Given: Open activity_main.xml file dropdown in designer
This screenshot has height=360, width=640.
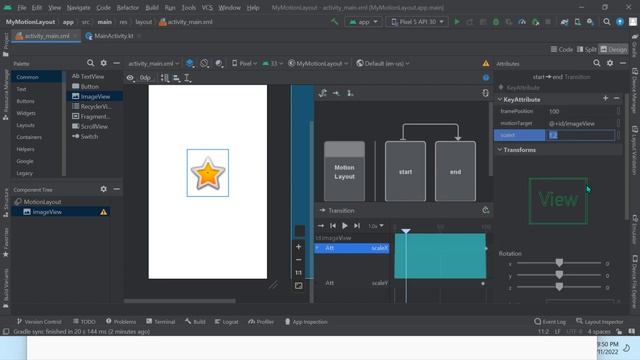Looking at the screenshot, I should 153,63.
